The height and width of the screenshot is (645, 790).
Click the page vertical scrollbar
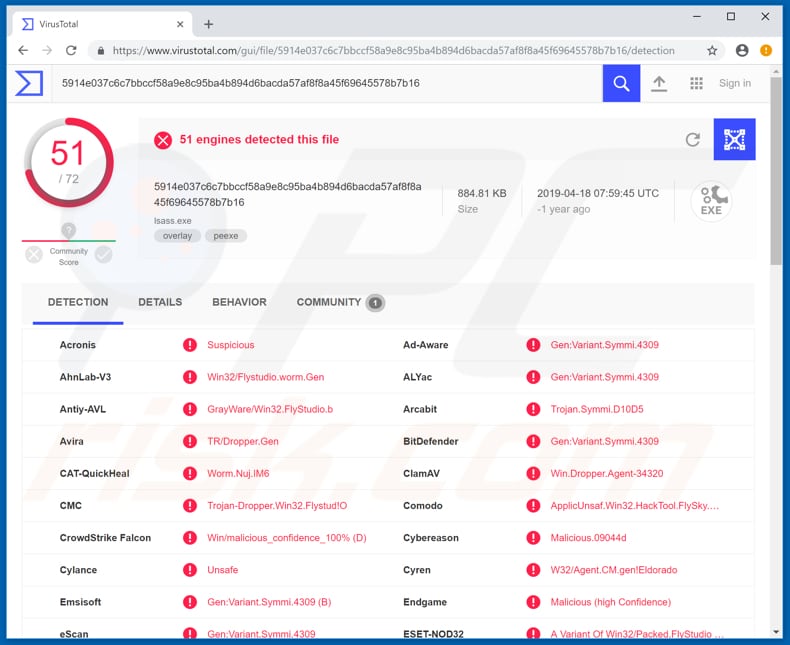click(776, 171)
